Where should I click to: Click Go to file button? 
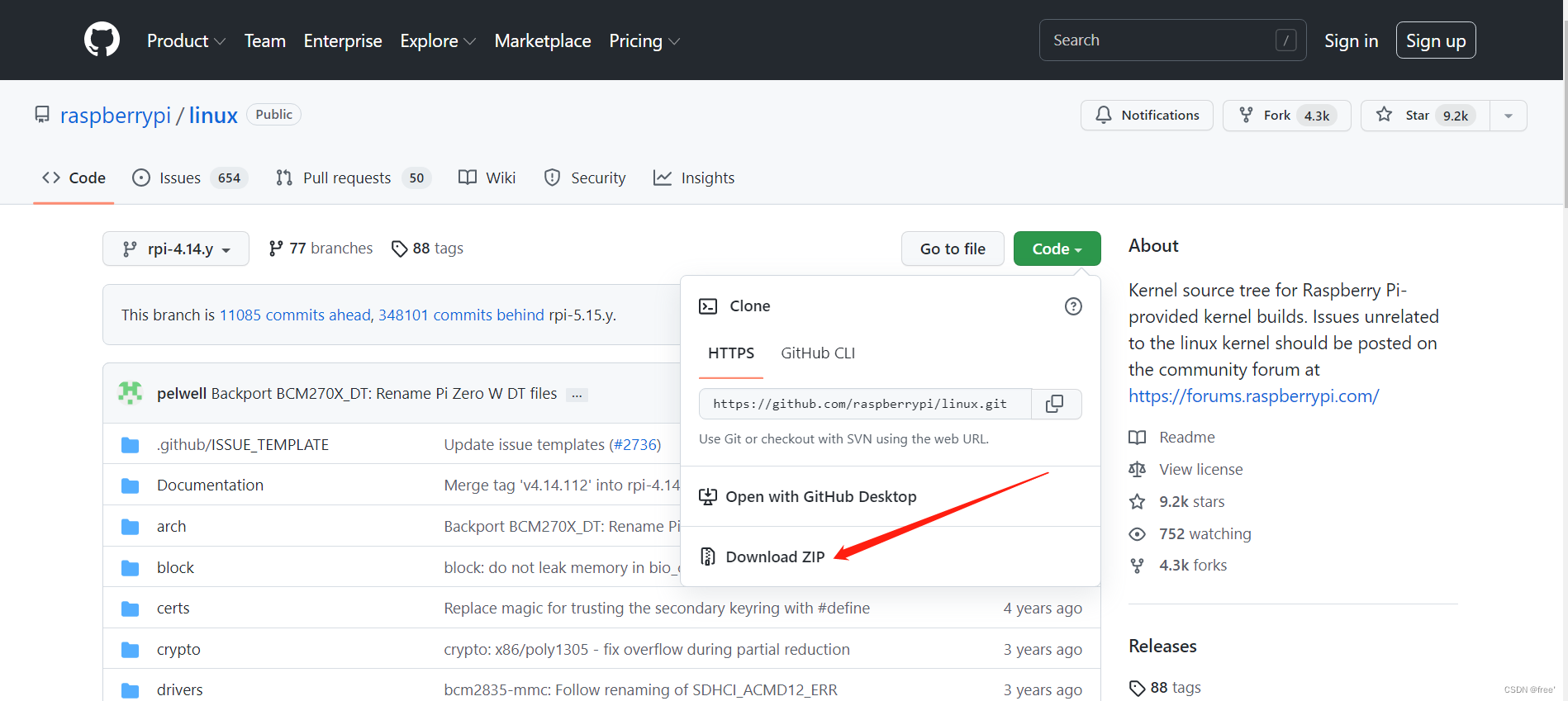pyautogui.click(x=953, y=249)
